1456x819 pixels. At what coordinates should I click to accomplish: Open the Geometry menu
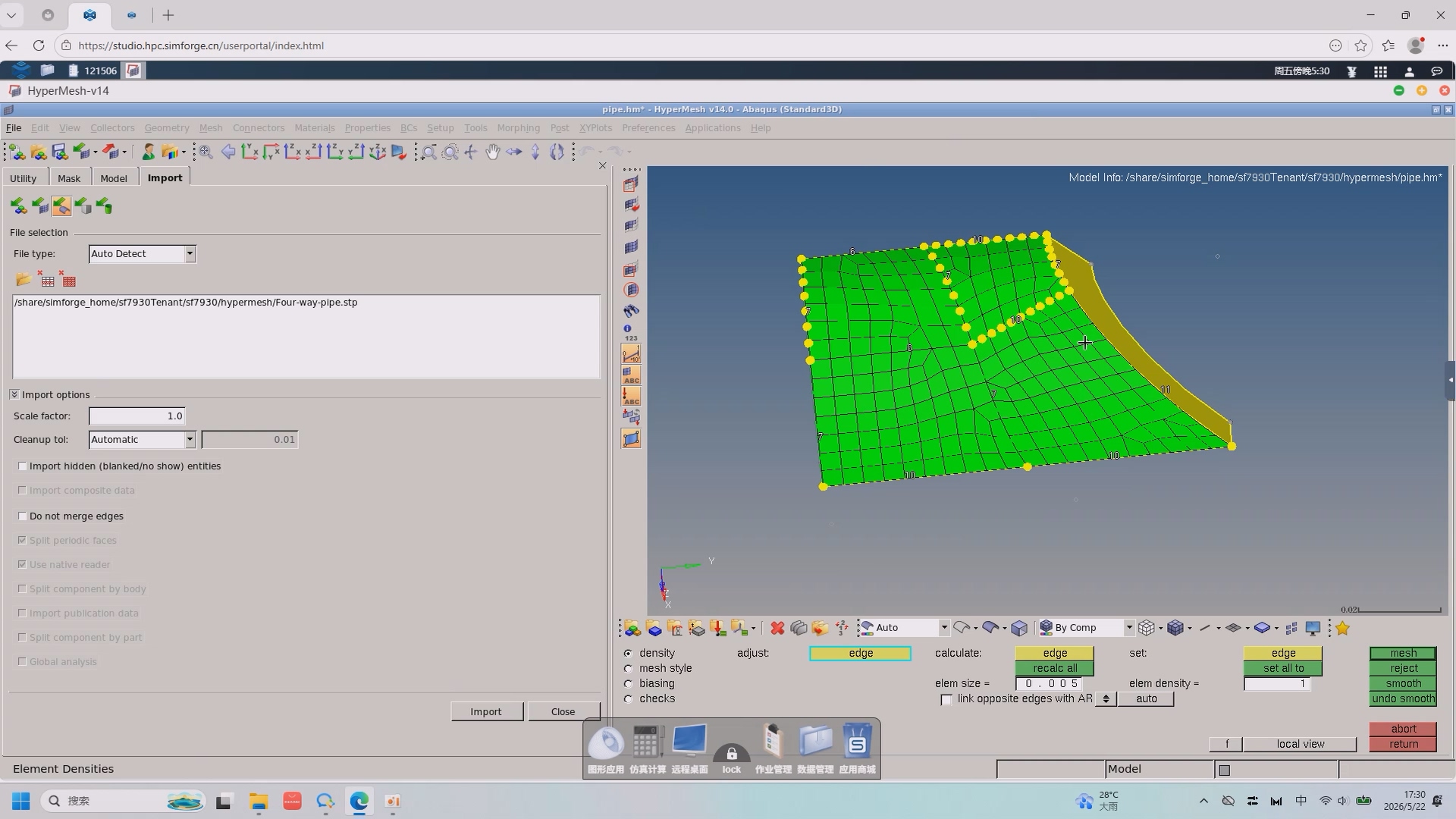[167, 128]
